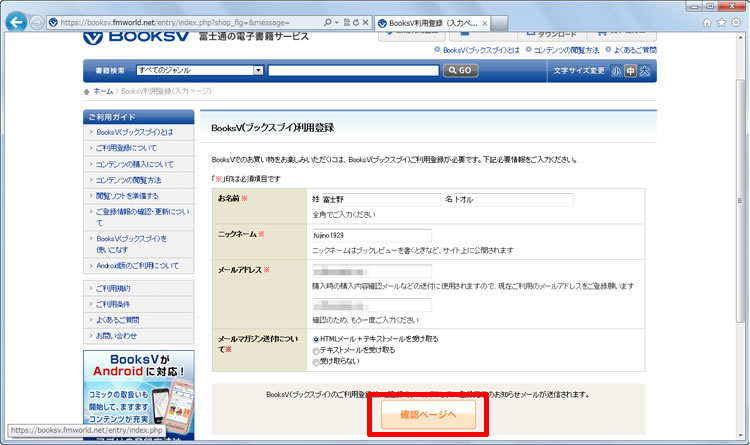750x445 pixels.
Task: Click the book search text box
Action: [353, 71]
